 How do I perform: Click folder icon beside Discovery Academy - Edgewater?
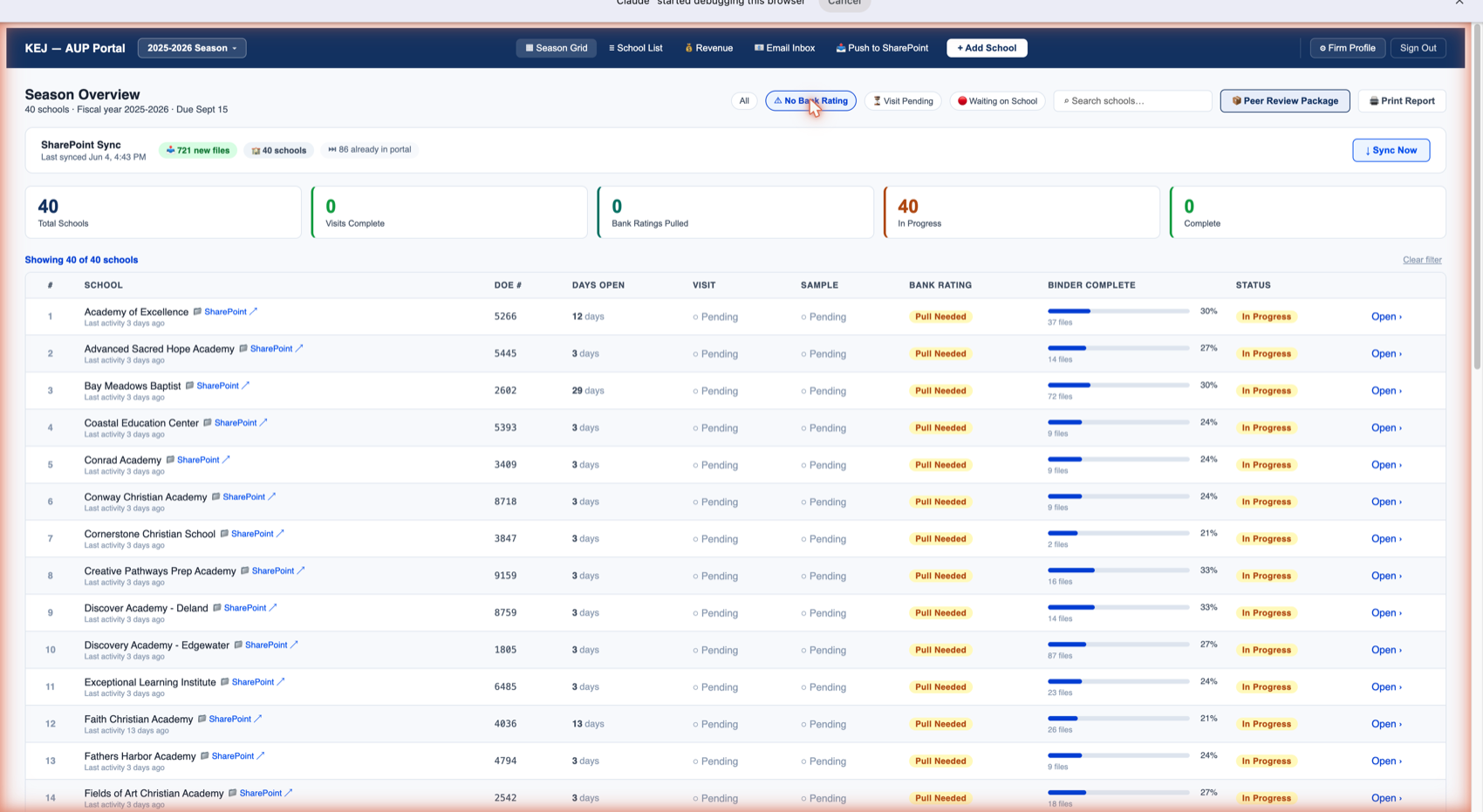click(237, 645)
